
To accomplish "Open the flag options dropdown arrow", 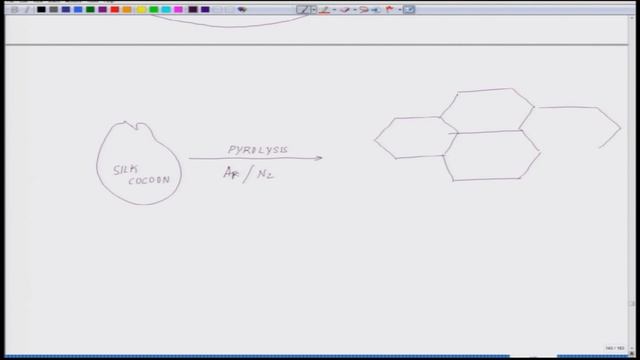I will [x=400, y=9].
